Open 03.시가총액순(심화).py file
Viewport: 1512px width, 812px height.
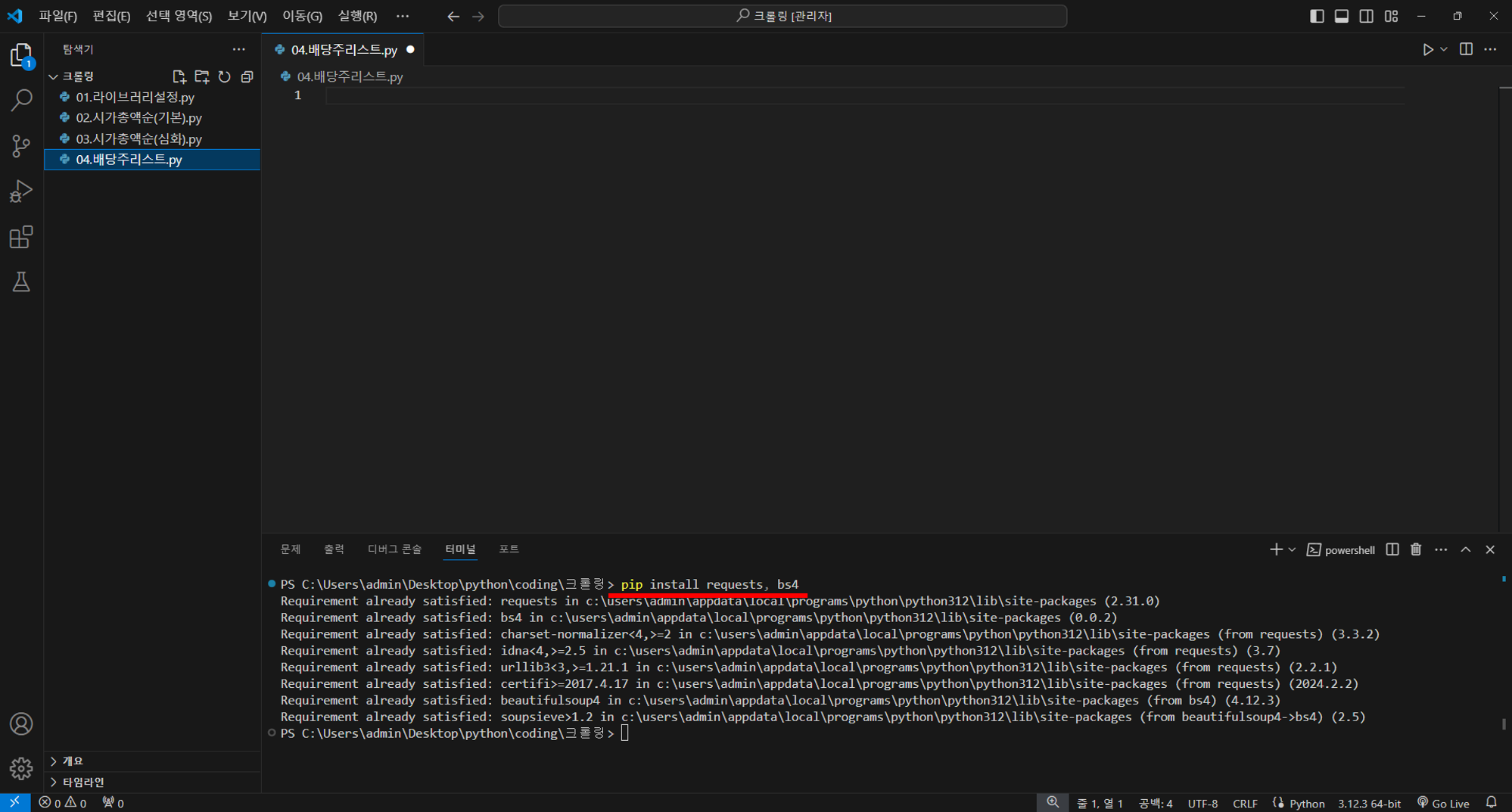pos(153,139)
